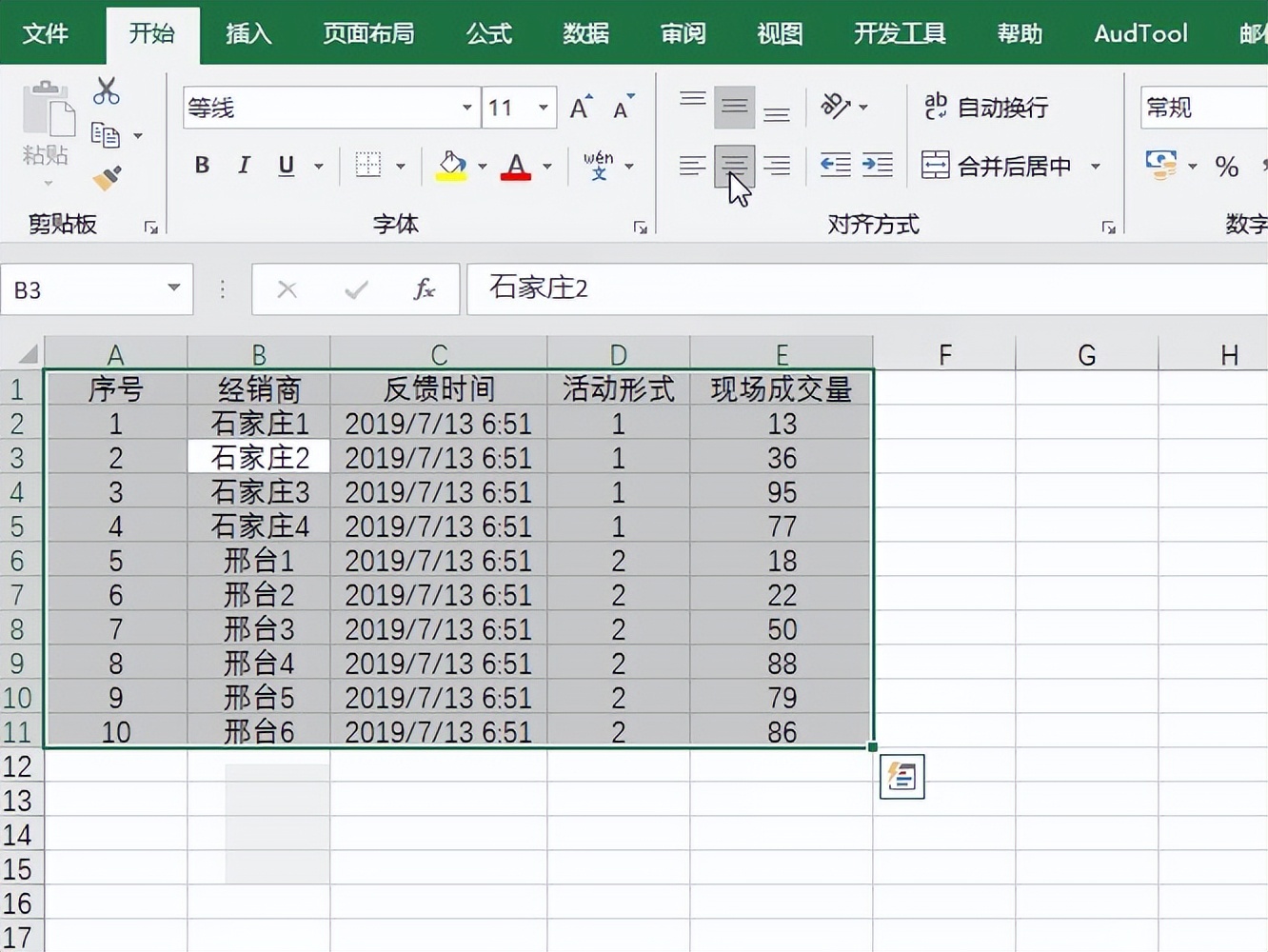Open the font name dropdown showing 等线
Image resolution: width=1268 pixels, height=952 pixels.
tap(466, 108)
